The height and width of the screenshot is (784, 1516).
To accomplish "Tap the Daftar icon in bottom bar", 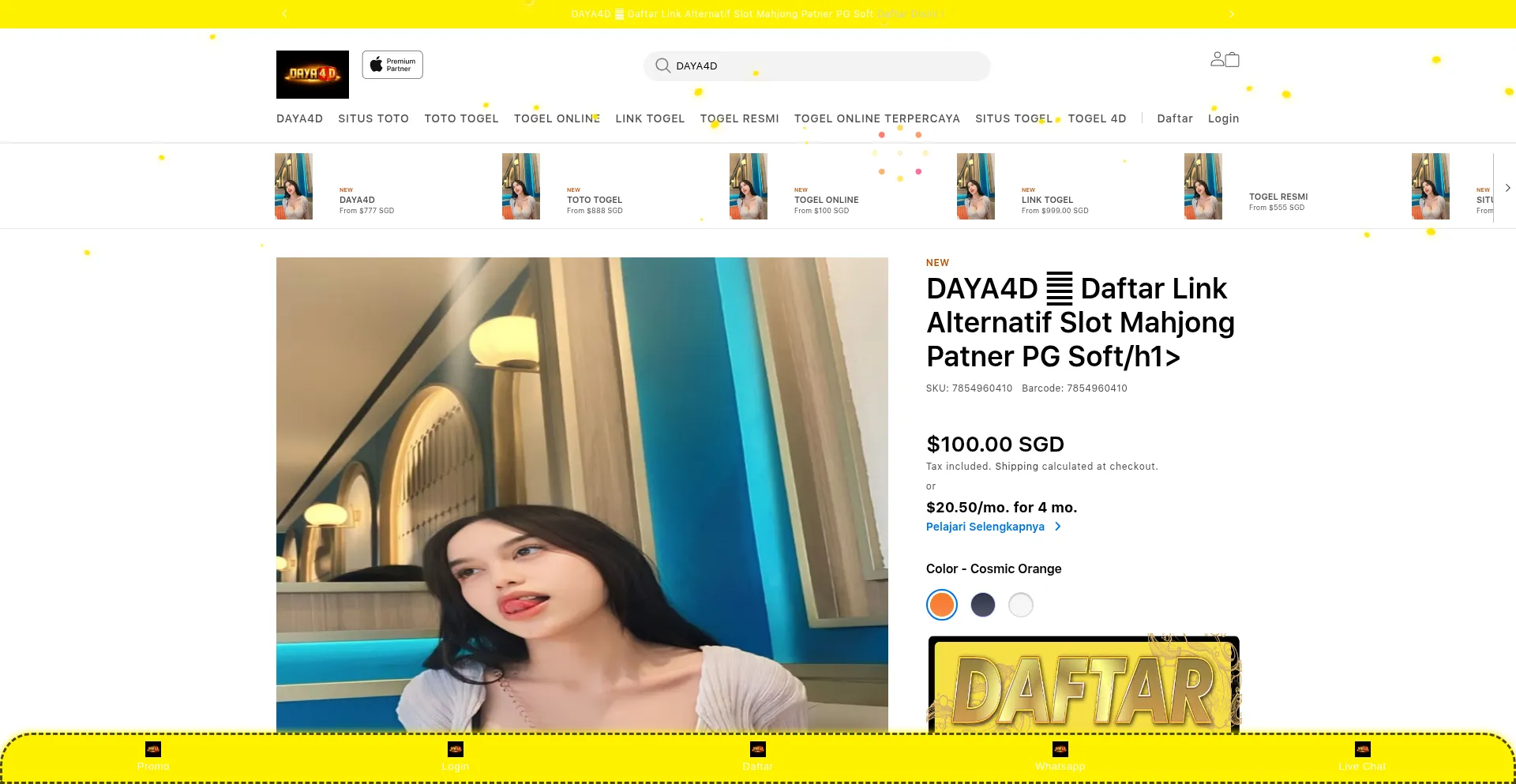I will point(758,749).
